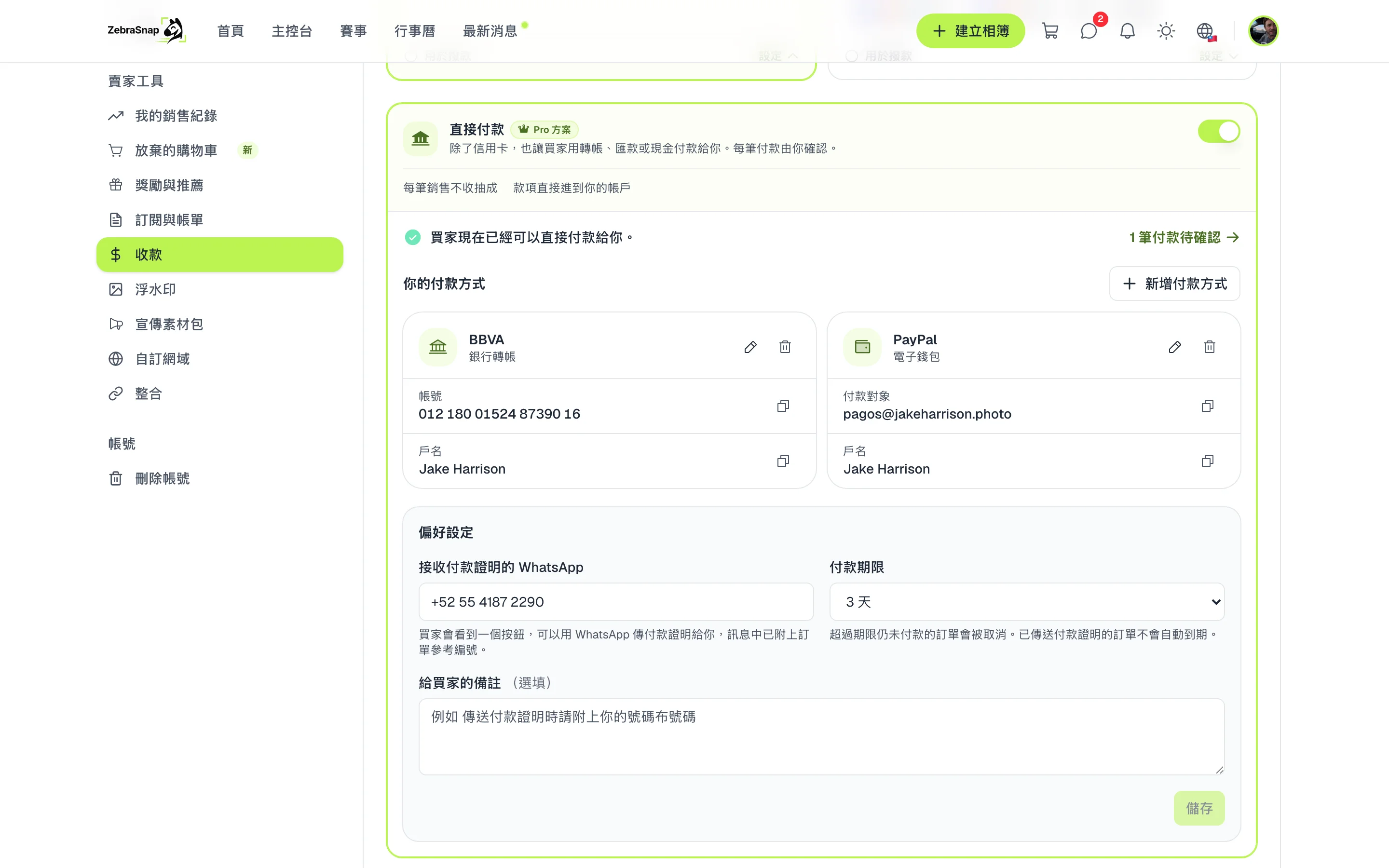This screenshot has height=868, width=1389.
Task: Copy the BBVA account number
Action: click(x=783, y=406)
